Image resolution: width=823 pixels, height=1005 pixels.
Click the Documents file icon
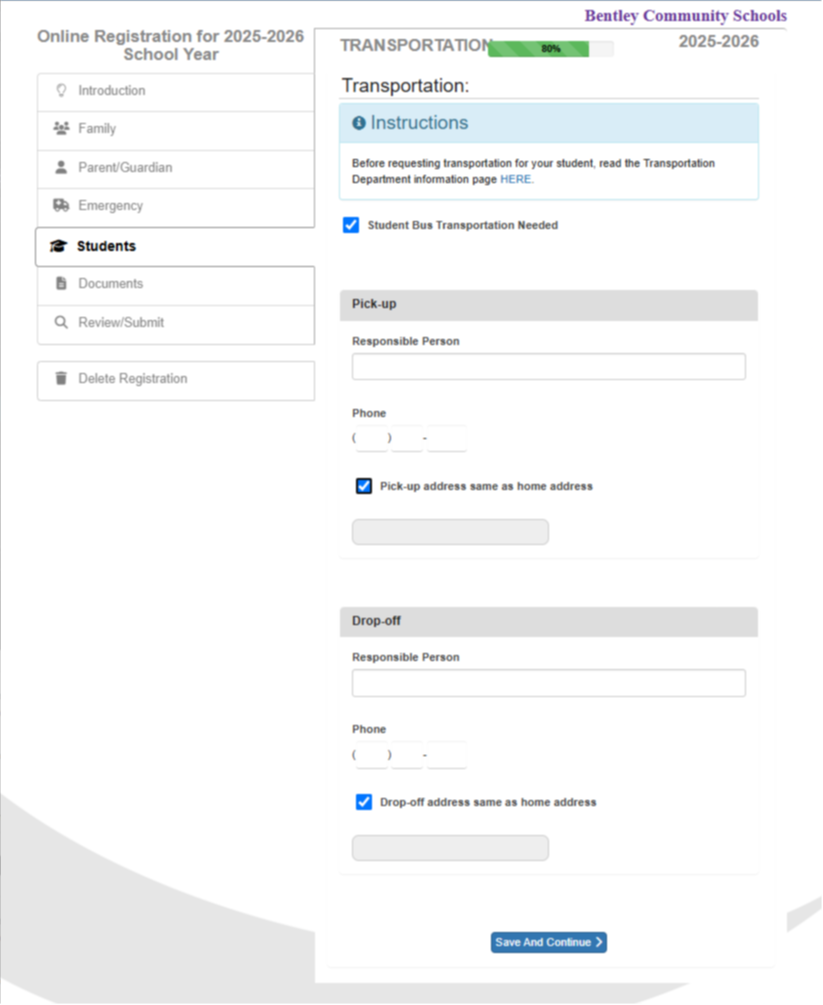(61, 283)
